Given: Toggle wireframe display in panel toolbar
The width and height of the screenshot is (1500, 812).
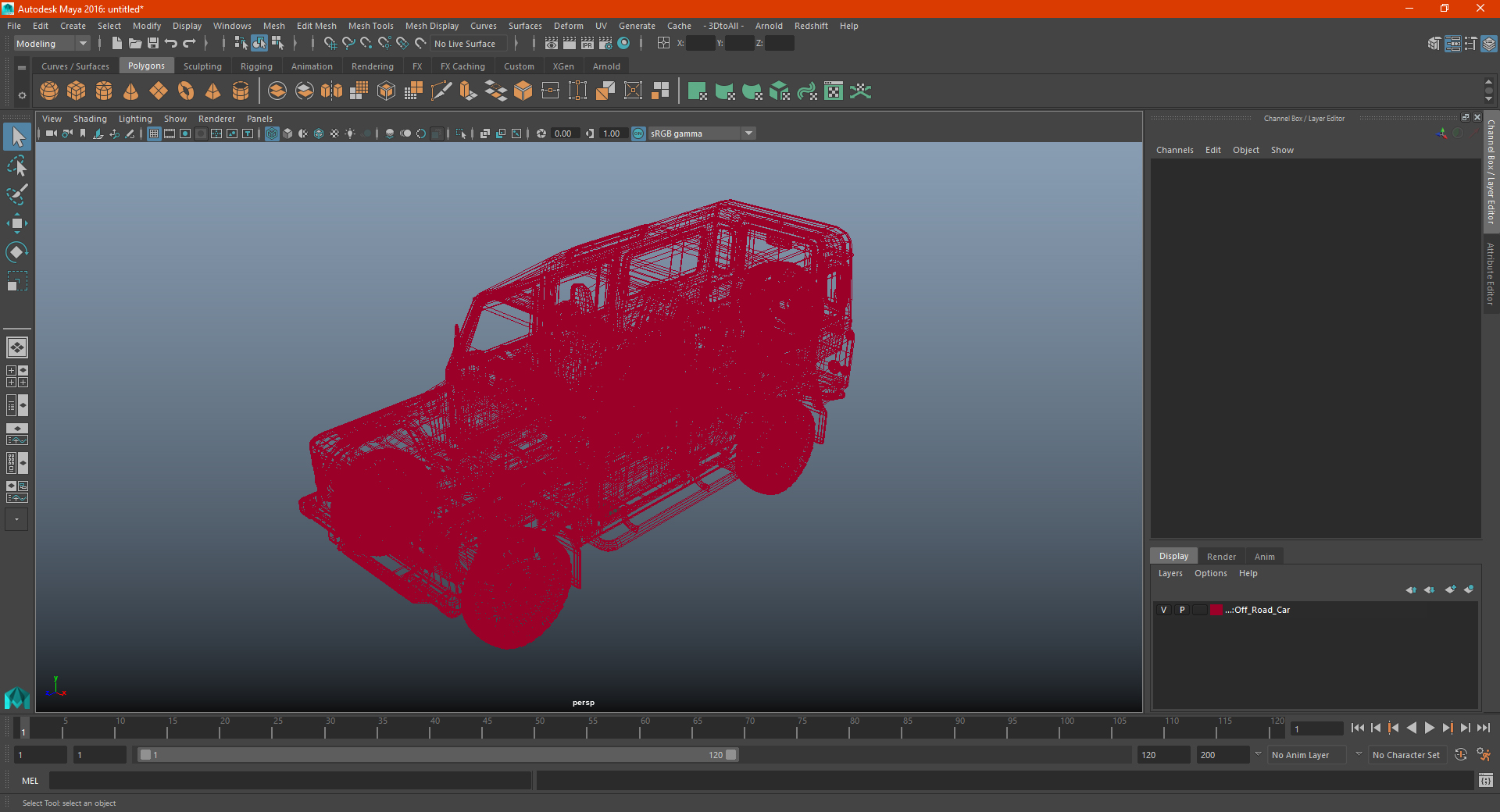Looking at the screenshot, I should [272, 134].
